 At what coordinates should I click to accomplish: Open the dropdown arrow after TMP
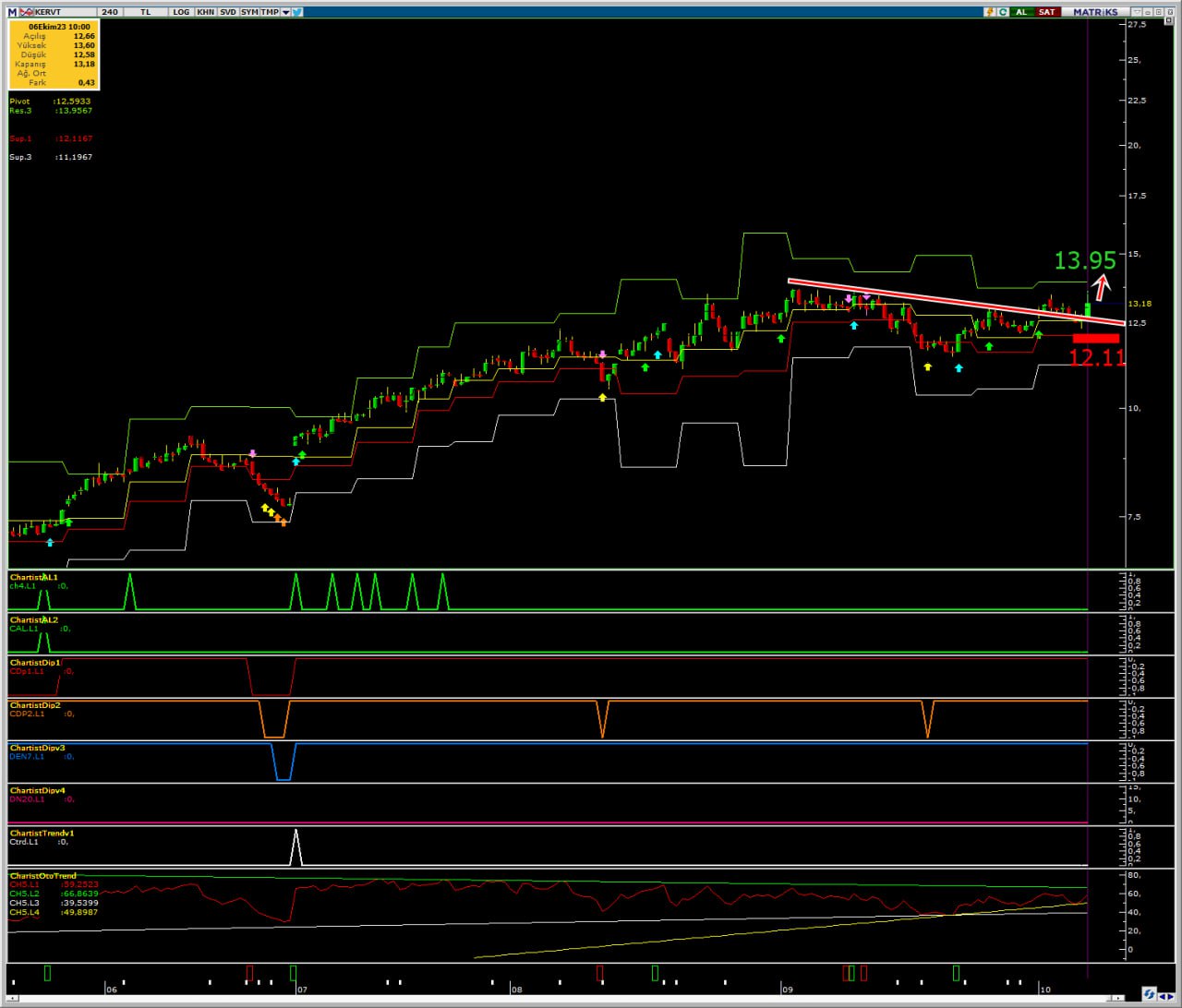(285, 12)
